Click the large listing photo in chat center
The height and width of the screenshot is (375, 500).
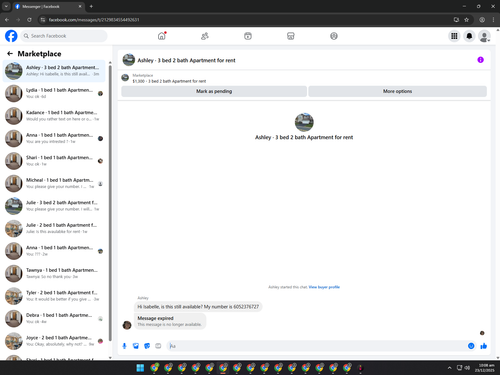click(304, 122)
